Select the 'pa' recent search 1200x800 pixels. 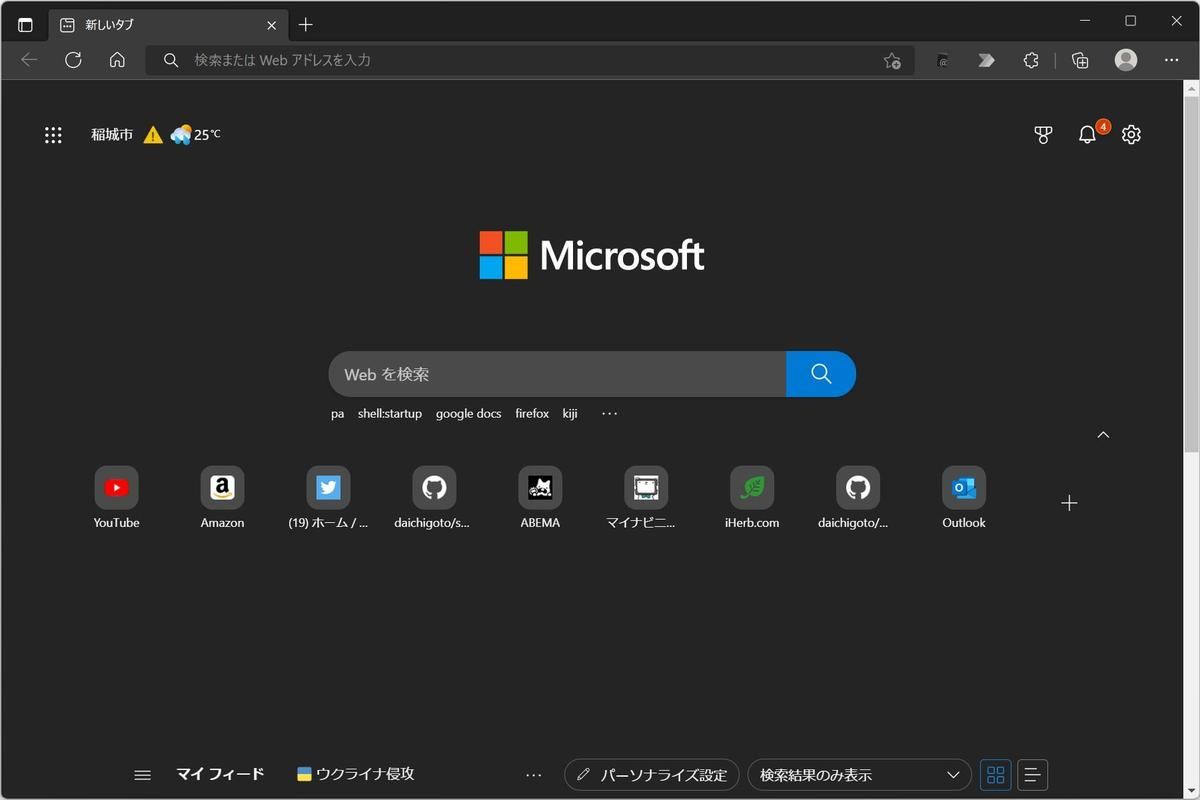click(x=337, y=413)
